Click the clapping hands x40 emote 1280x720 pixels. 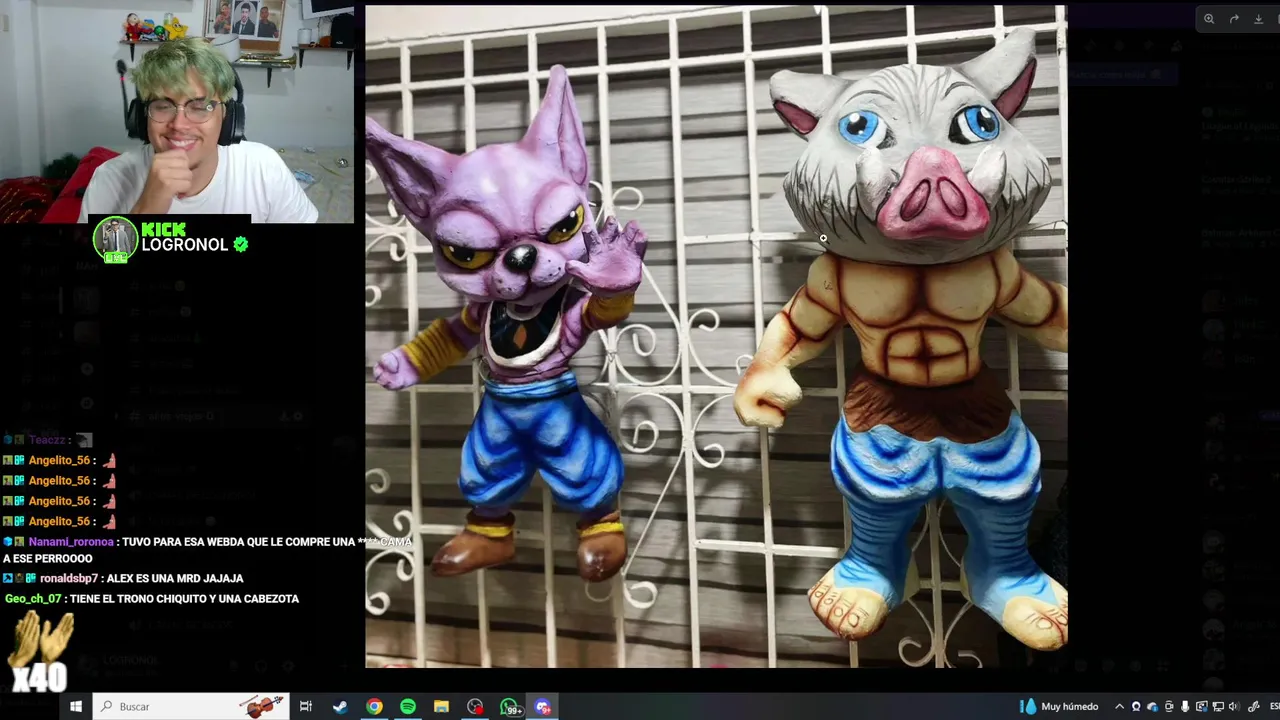tap(41, 652)
